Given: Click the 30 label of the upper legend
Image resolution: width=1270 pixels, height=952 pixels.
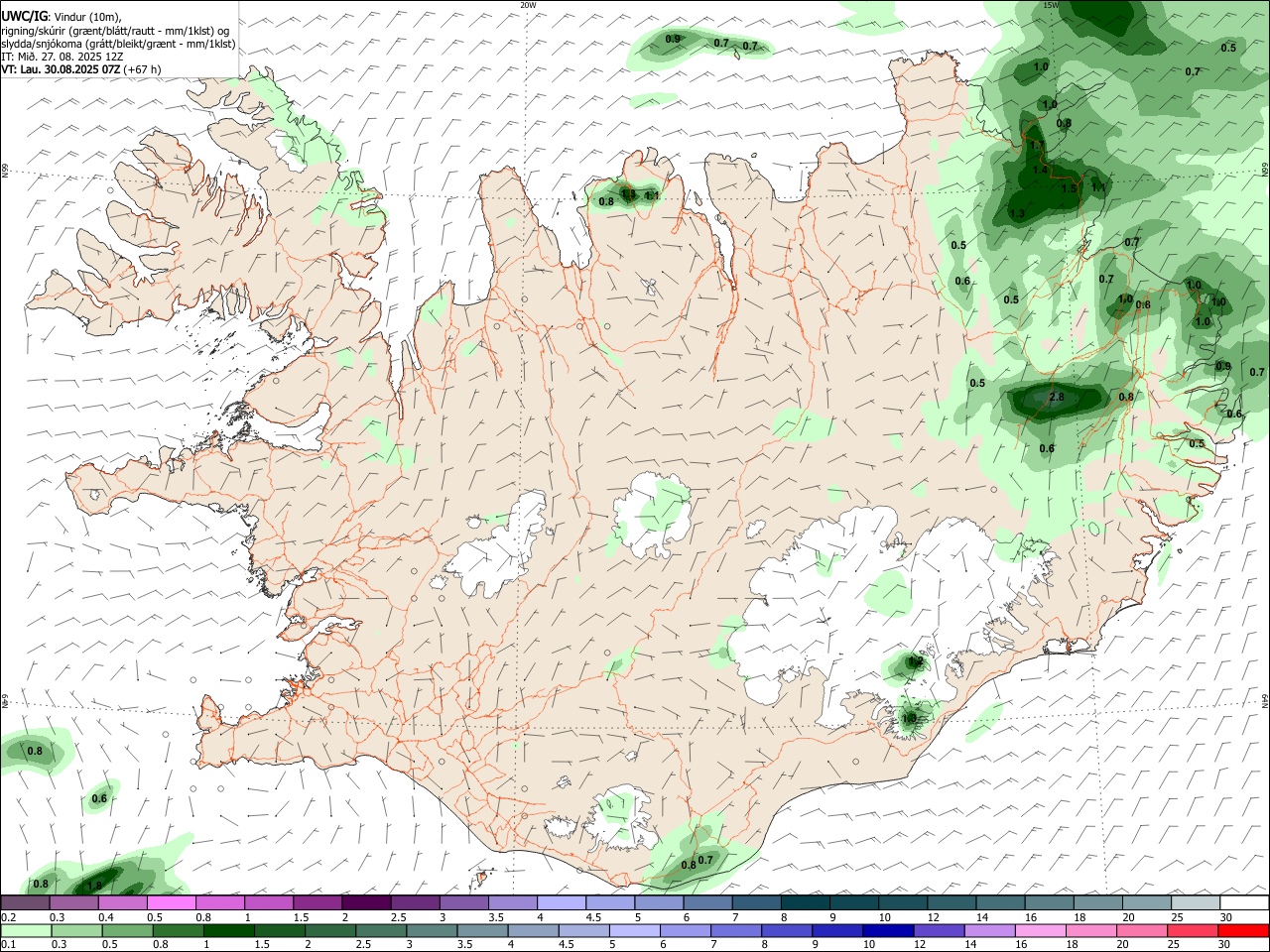Looking at the screenshot, I should tap(1226, 917).
